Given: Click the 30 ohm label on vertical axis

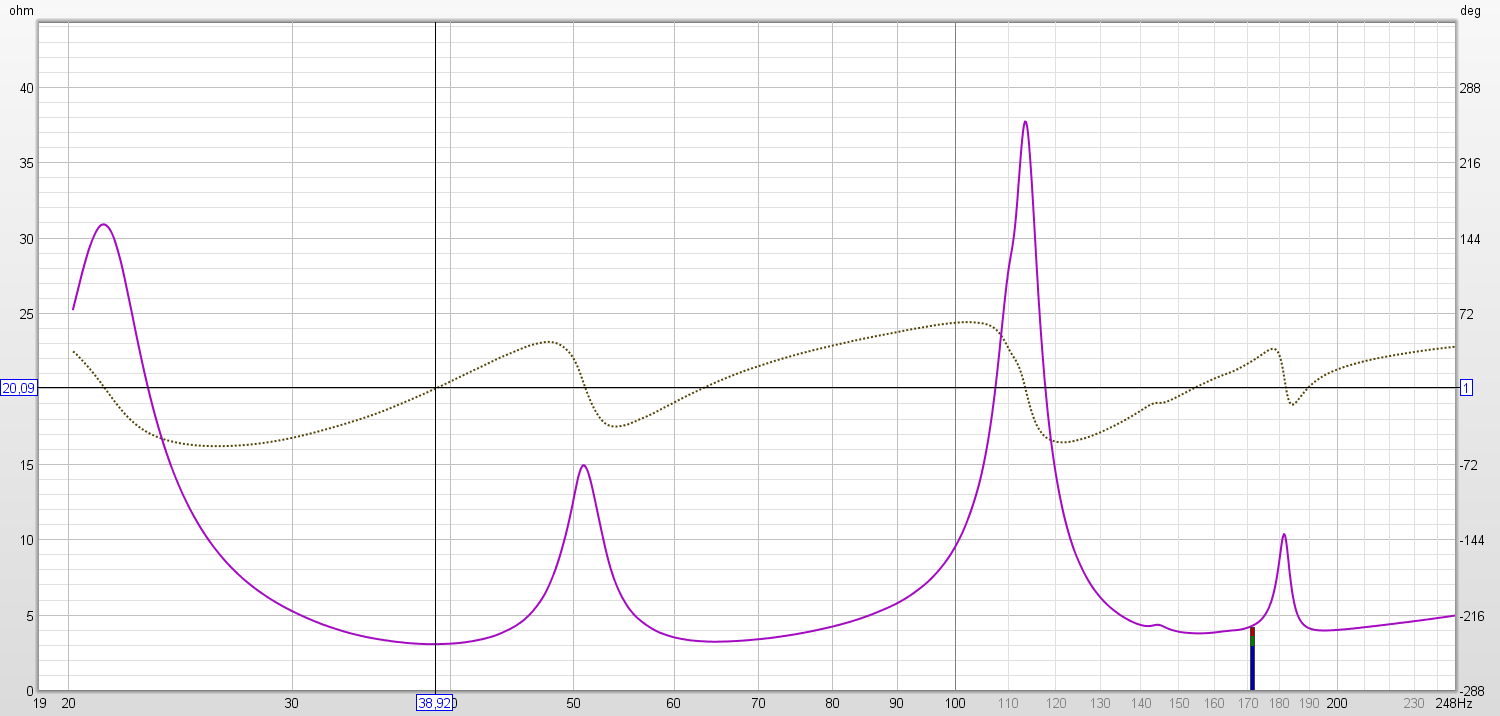Looking at the screenshot, I should pyautogui.click(x=27, y=239).
